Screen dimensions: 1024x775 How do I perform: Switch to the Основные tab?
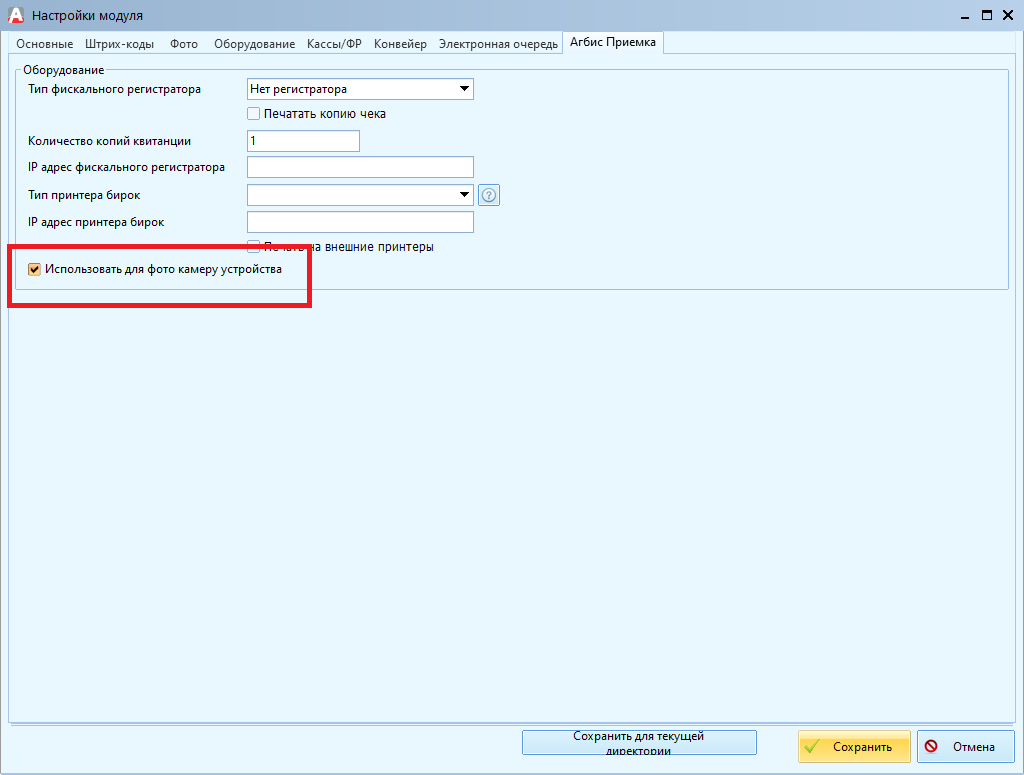coord(44,44)
